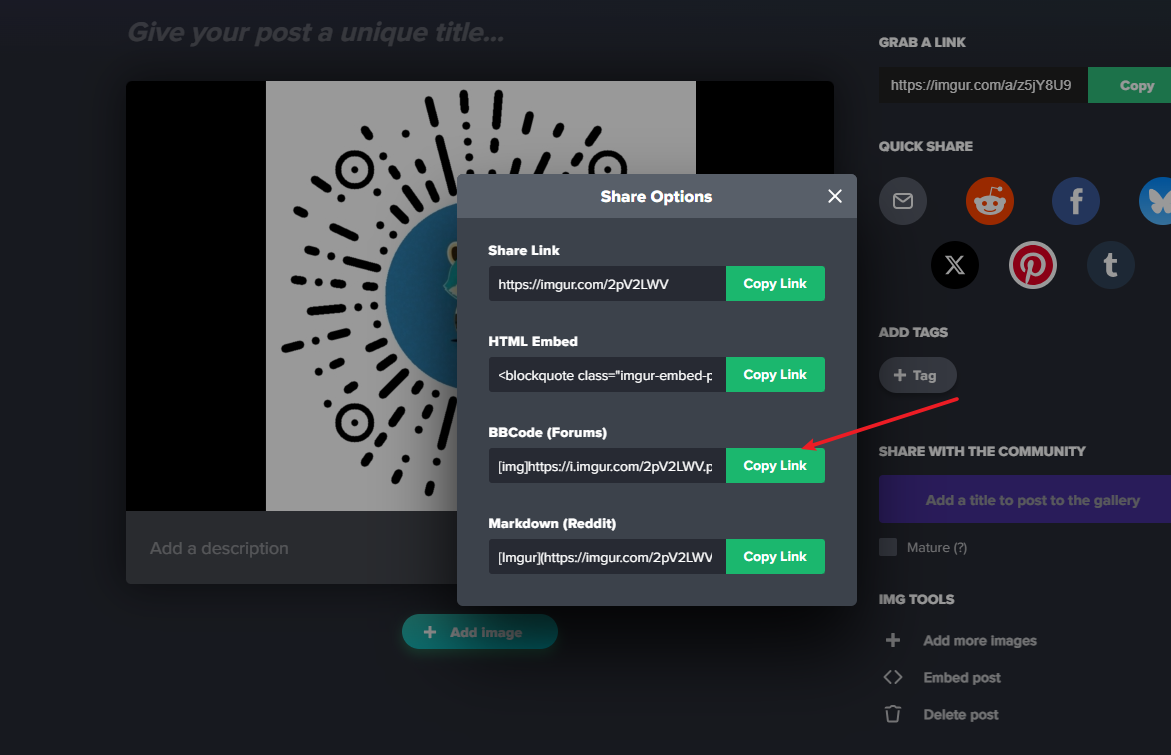Share post to X
The image size is (1171, 755).
click(x=954, y=265)
